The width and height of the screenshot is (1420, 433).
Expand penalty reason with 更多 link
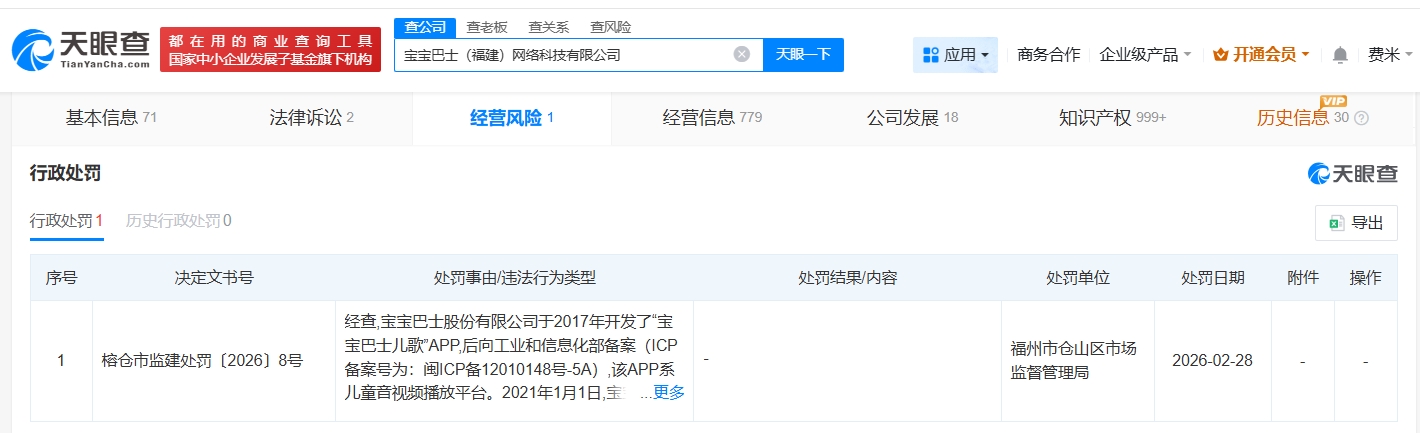click(x=668, y=392)
